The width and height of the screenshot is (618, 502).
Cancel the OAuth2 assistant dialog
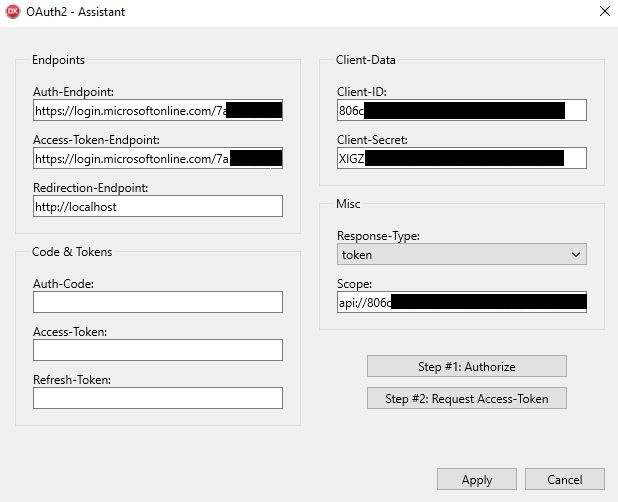[x=564, y=479]
